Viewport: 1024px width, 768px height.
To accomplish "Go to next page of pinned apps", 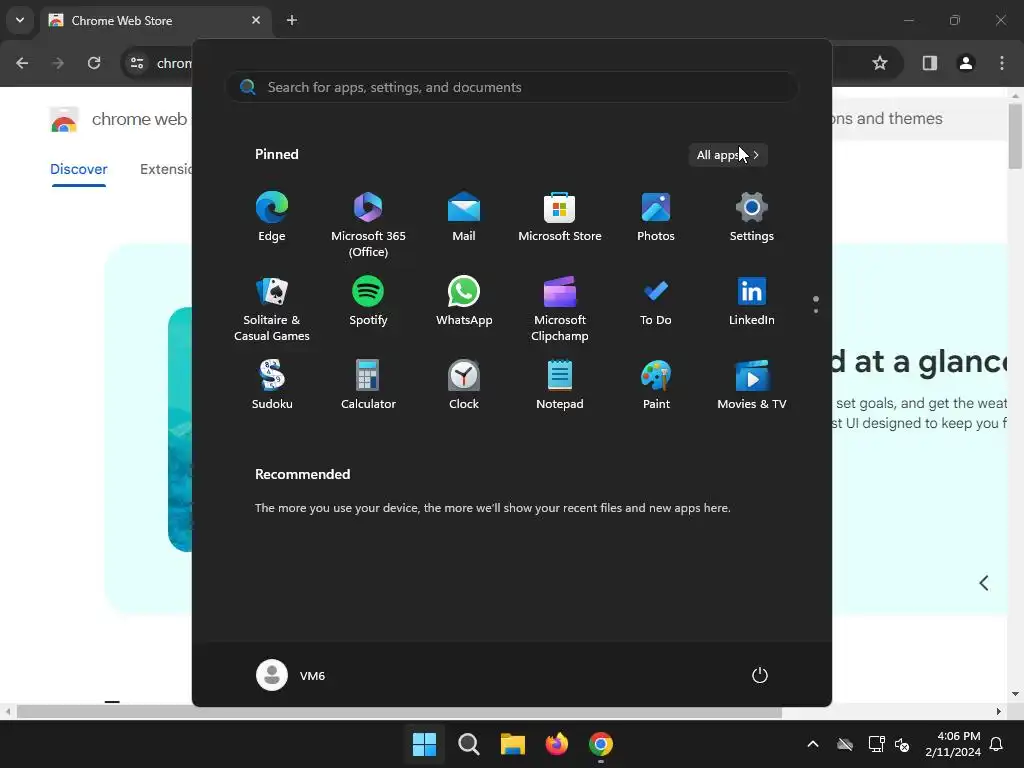I will [x=816, y=311].
